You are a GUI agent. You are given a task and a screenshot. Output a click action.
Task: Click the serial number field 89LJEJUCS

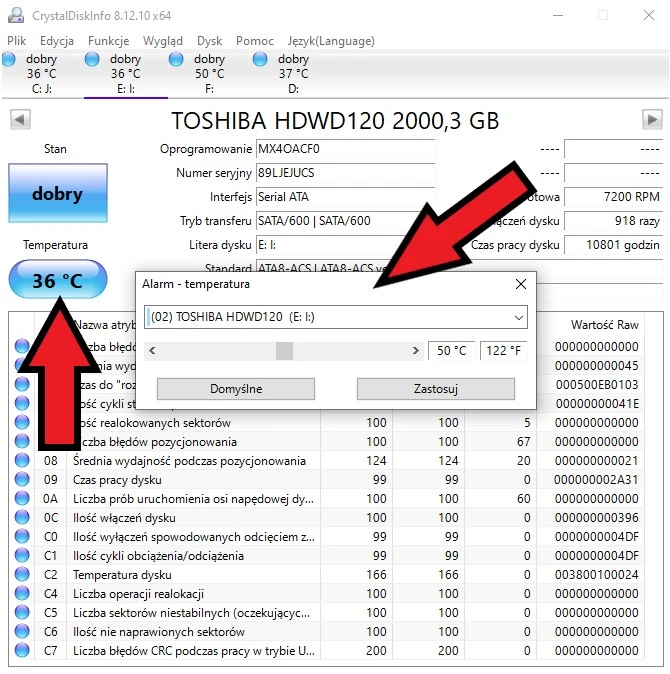tap(346, 173)
